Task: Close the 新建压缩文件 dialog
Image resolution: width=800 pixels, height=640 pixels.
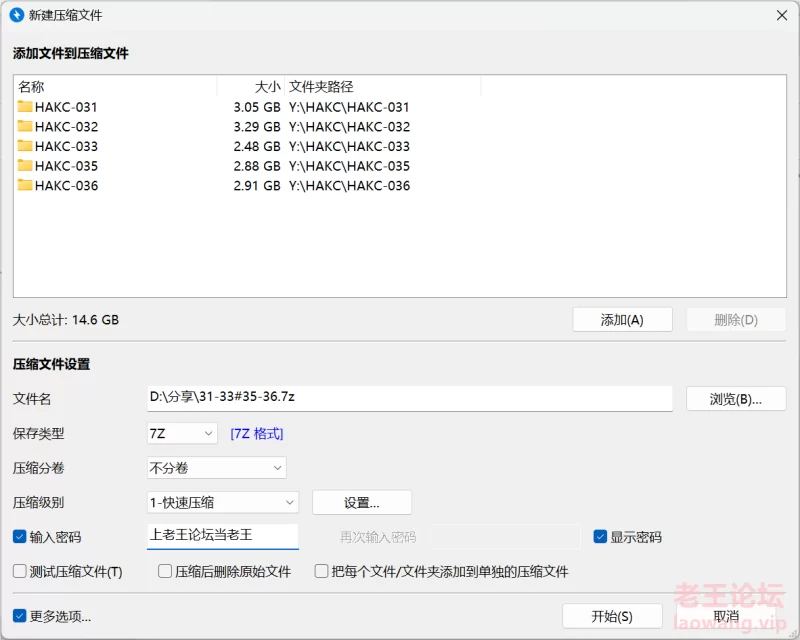Action: pos(782,15)
